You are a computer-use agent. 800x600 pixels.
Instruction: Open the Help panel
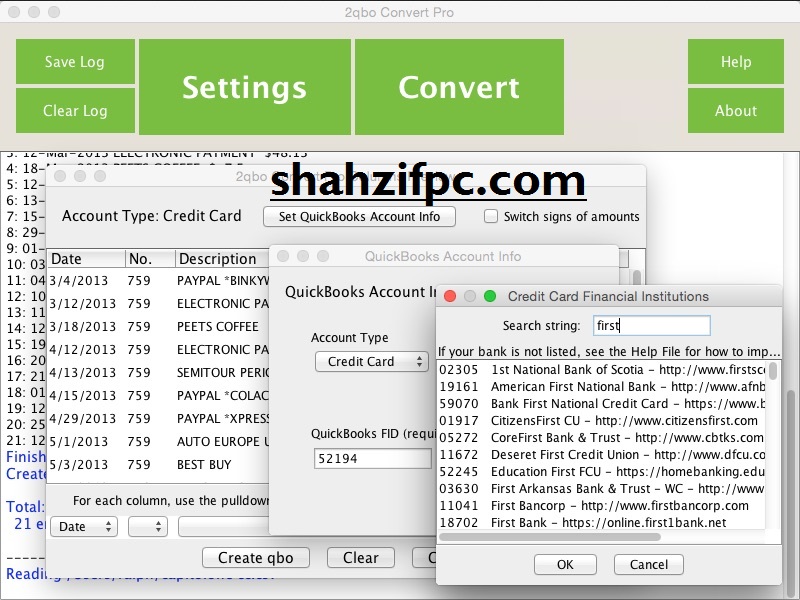pos(736,61)
